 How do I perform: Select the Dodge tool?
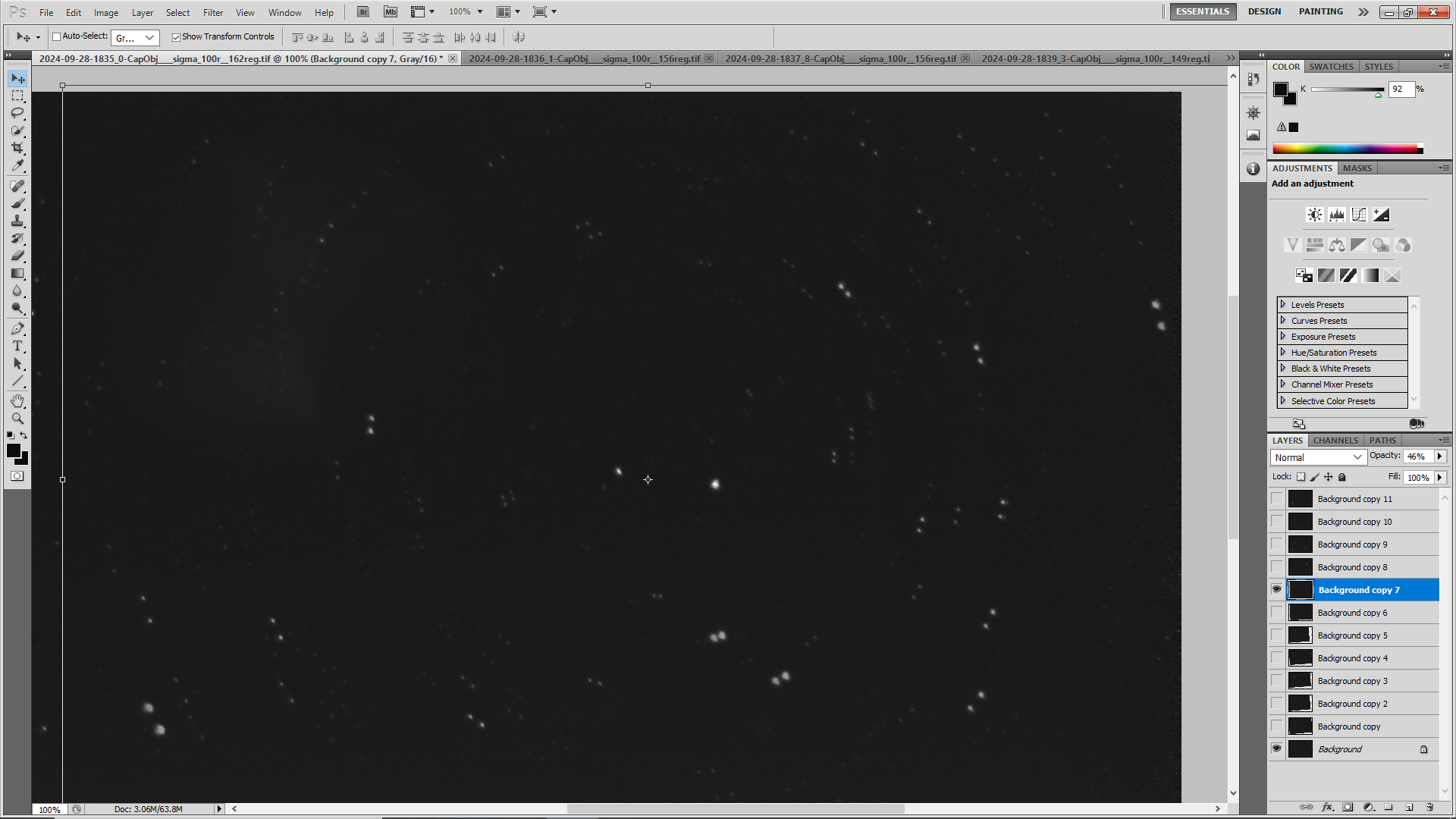17,308
